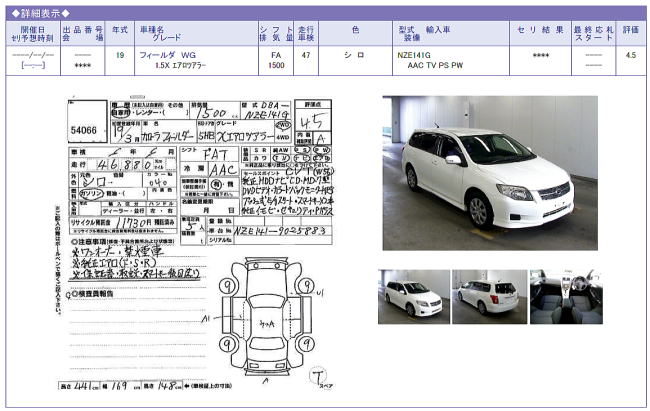Click the displacement value 1500
The height and width of the screenshot is (411, 650).
click(276, 65)
